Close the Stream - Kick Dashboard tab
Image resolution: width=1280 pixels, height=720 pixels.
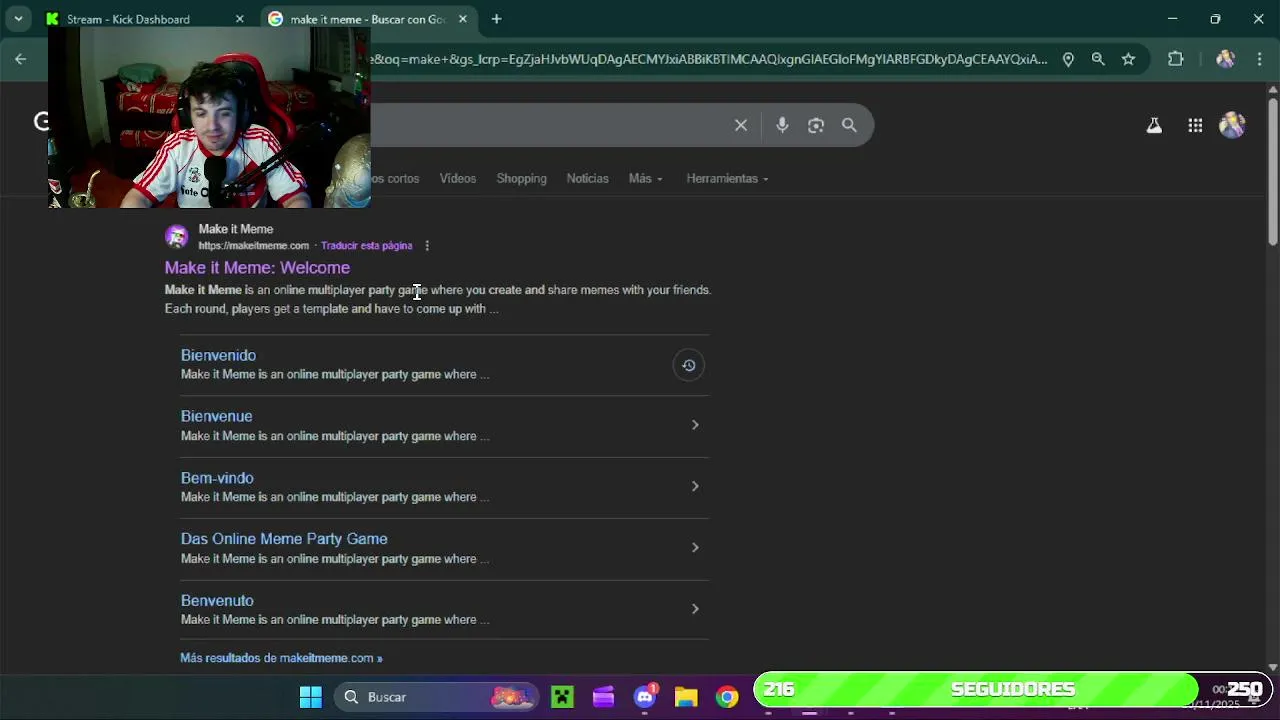[x=239, y=19]
